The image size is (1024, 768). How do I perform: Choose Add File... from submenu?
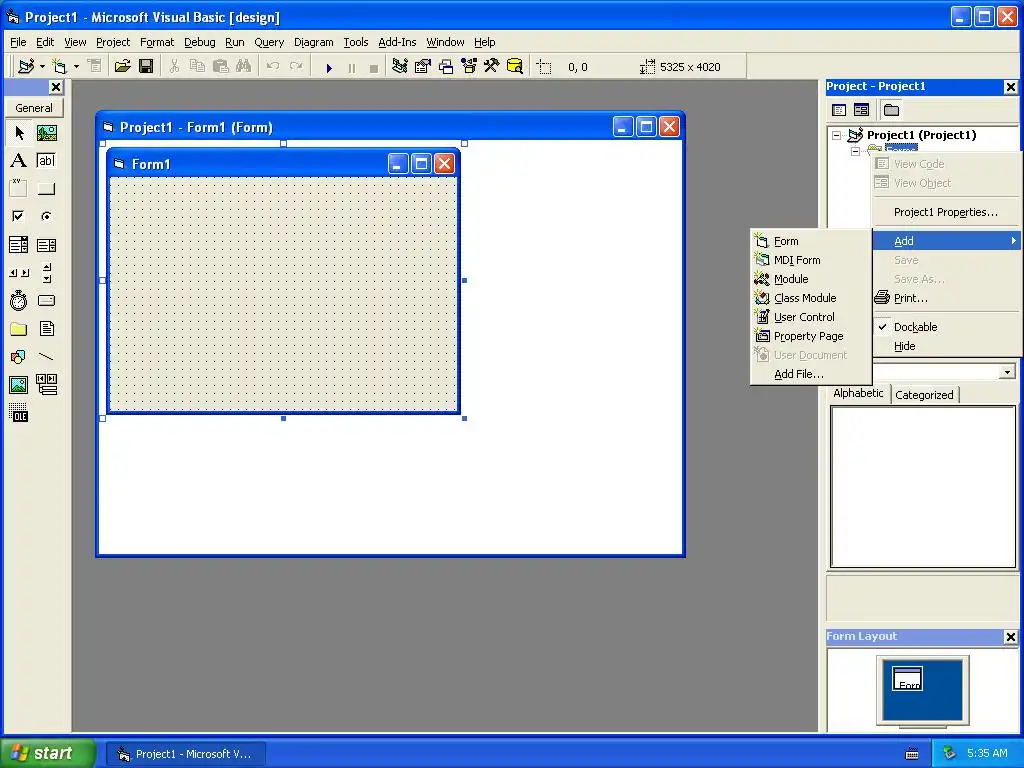click(811, 374)
